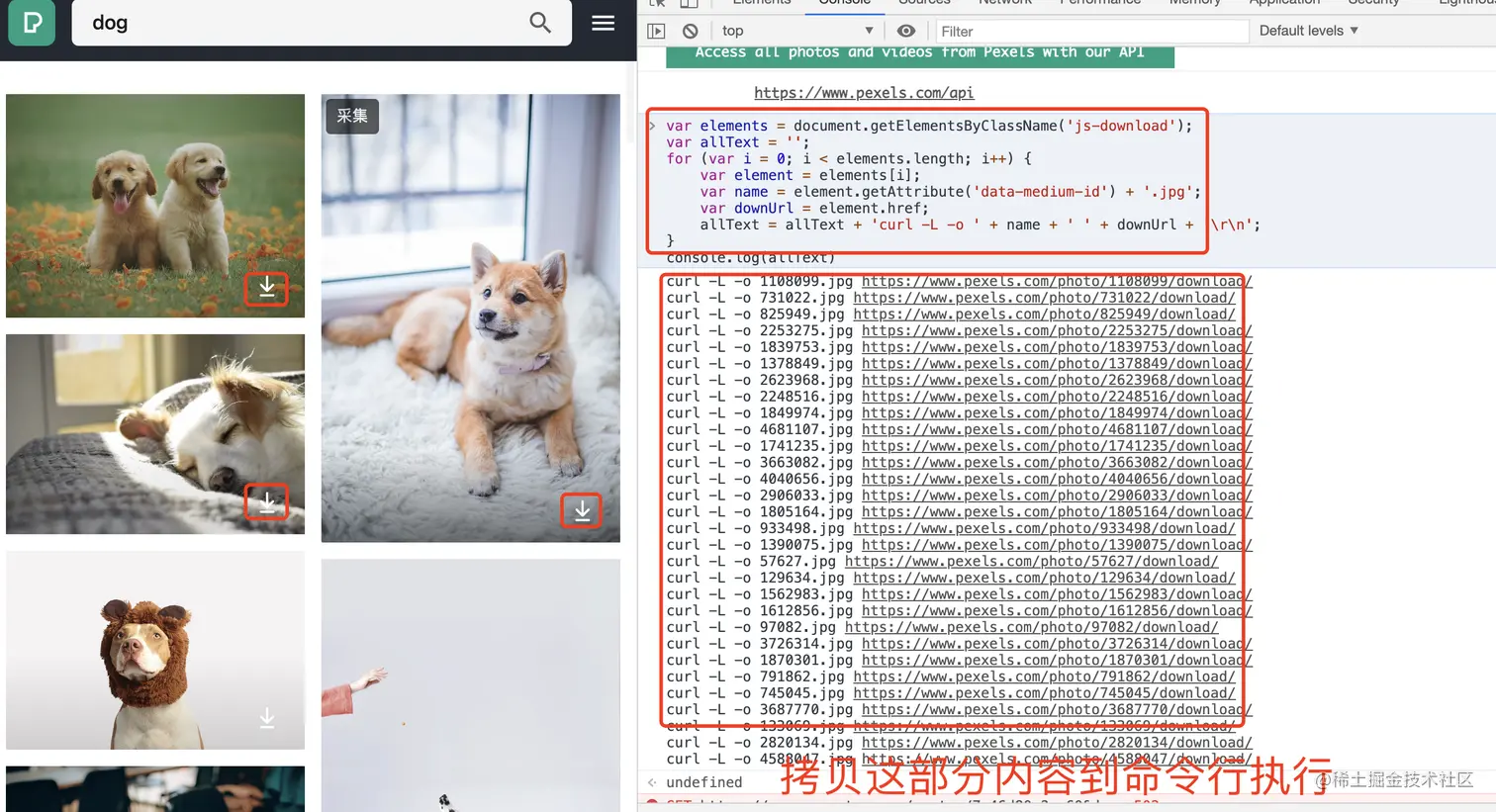
Task: Open the photo/791862/download link
Action: point(1044,677)
